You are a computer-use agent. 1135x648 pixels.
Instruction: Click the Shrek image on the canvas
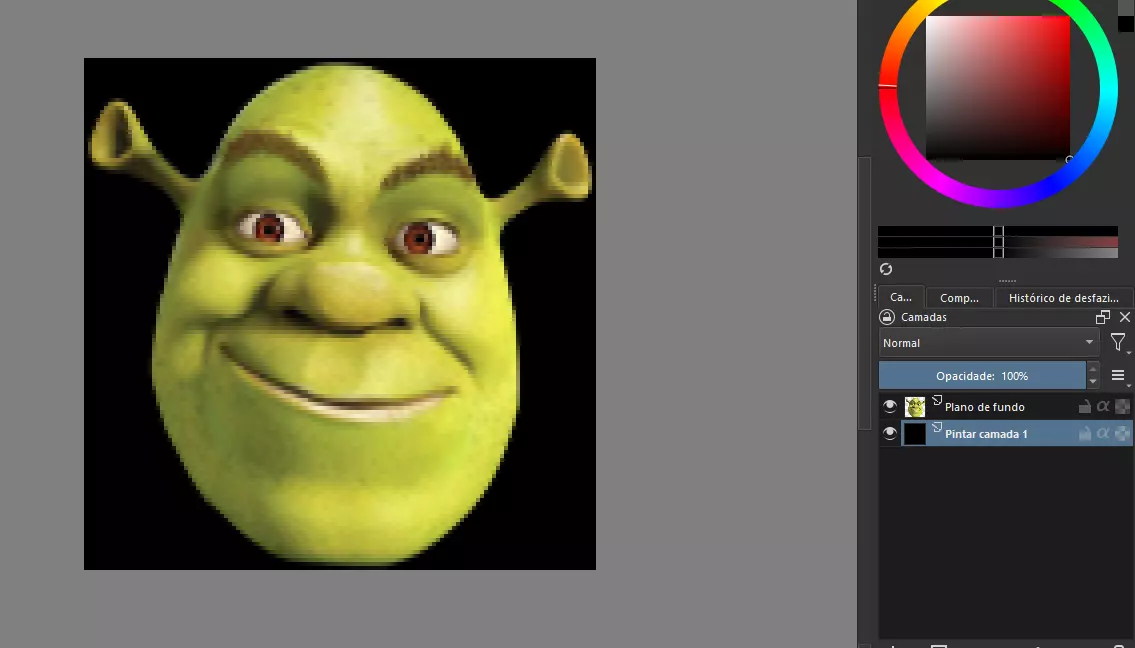[x=339, y=314]
